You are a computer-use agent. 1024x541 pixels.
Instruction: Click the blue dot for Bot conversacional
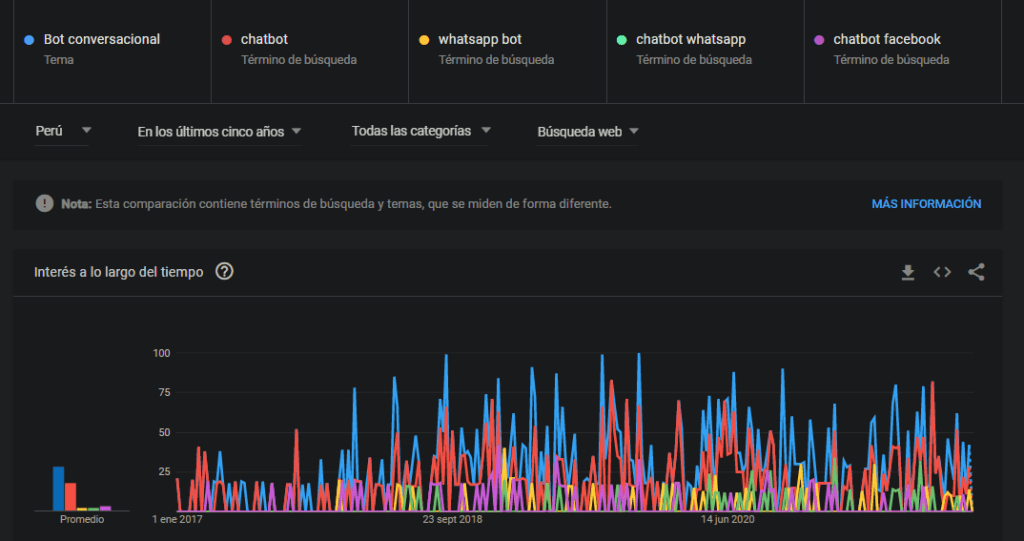(29, 40)
